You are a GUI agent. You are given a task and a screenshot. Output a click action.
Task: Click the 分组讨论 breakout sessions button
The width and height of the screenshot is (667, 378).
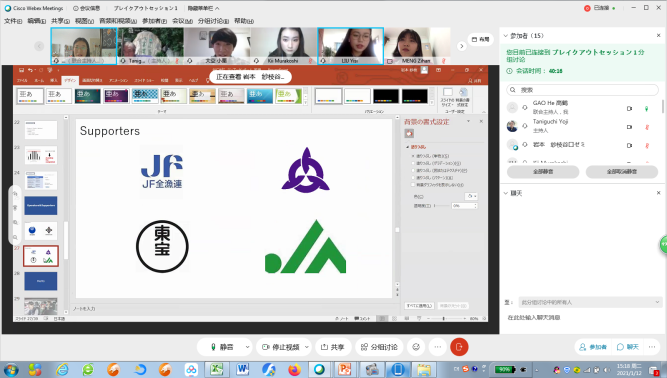click(x=379, y=347)
